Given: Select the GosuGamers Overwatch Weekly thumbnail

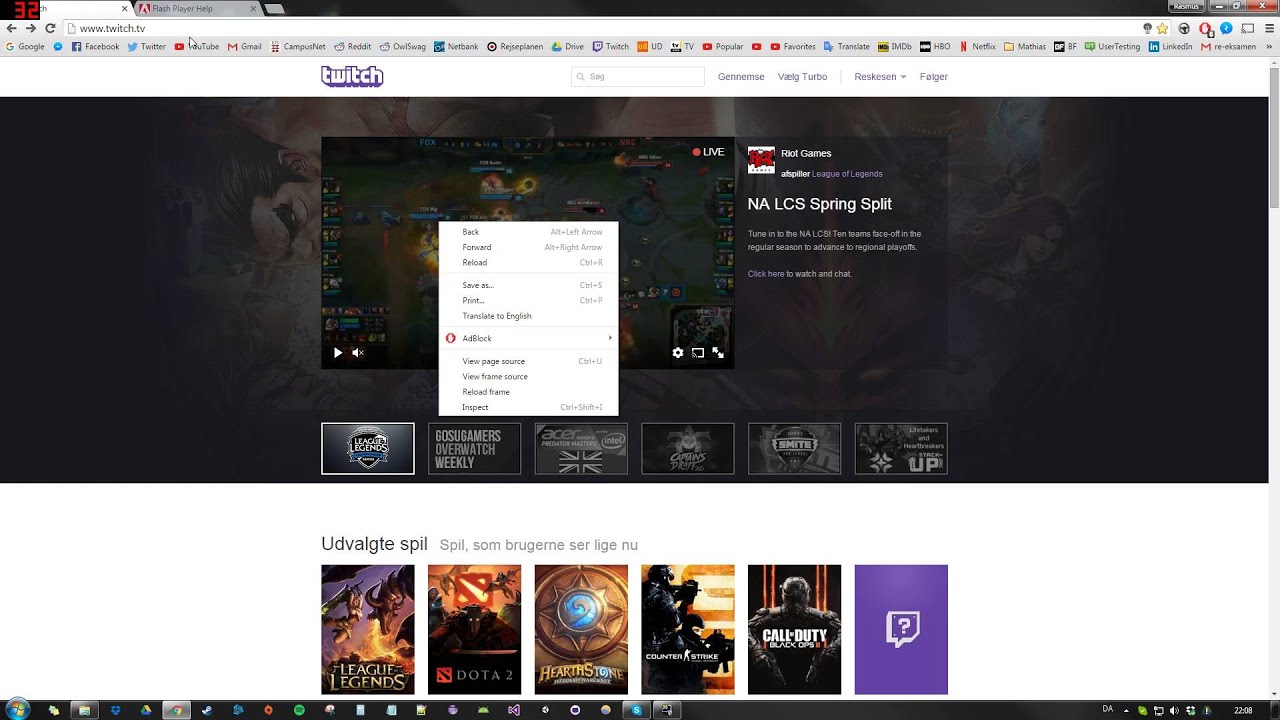Looking at the screenshot, I should coord(474,448).
